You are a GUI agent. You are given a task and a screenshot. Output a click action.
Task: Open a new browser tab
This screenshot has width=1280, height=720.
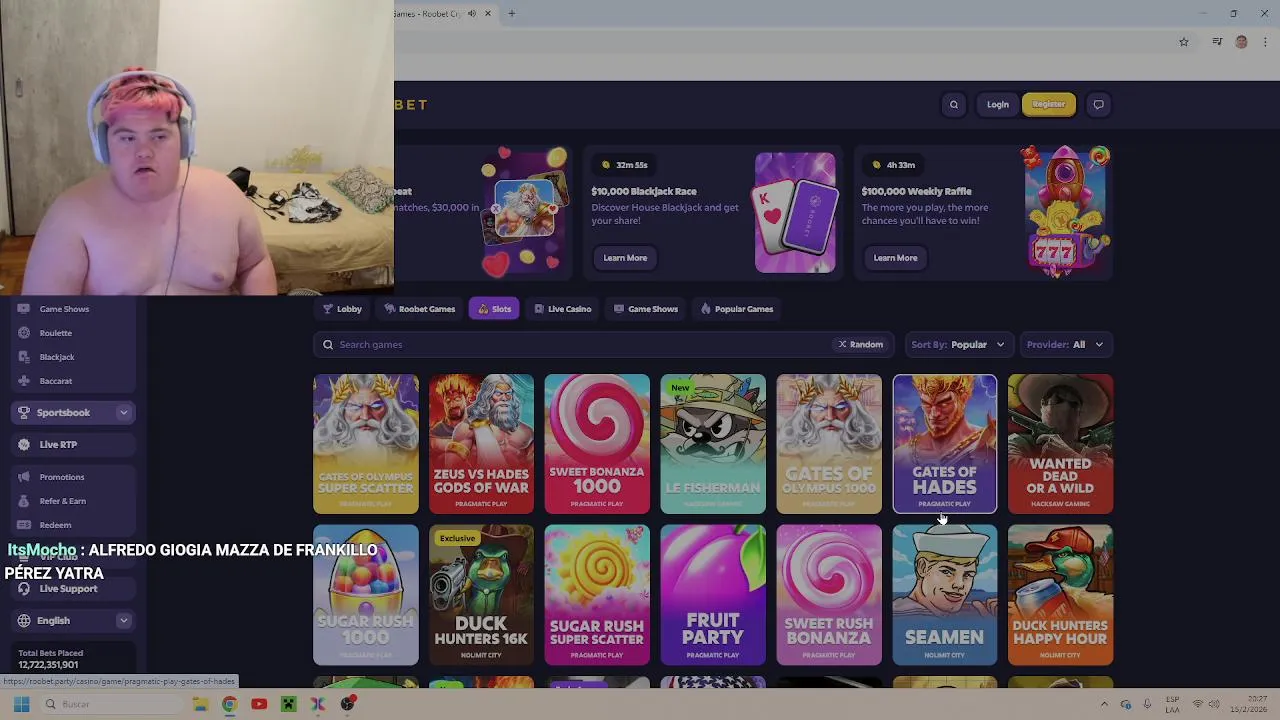tap(511, 13)
